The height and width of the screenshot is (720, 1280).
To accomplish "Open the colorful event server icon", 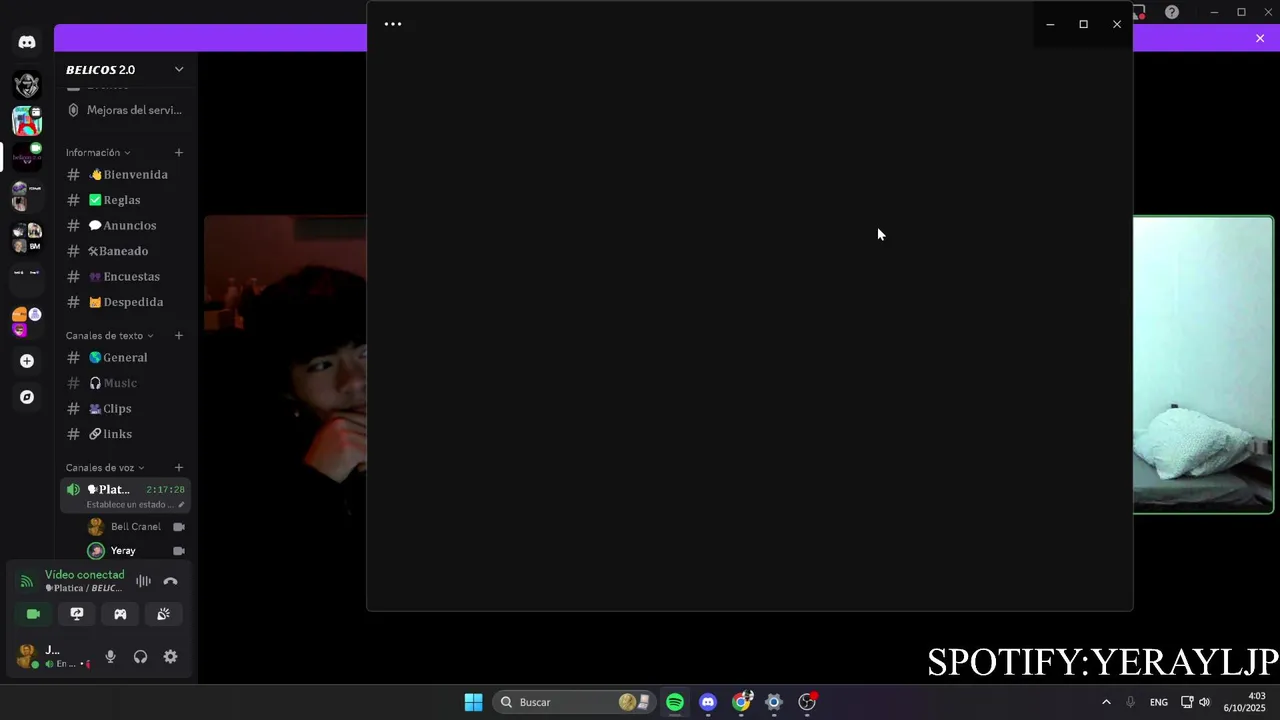I will [x=27, y=121].
